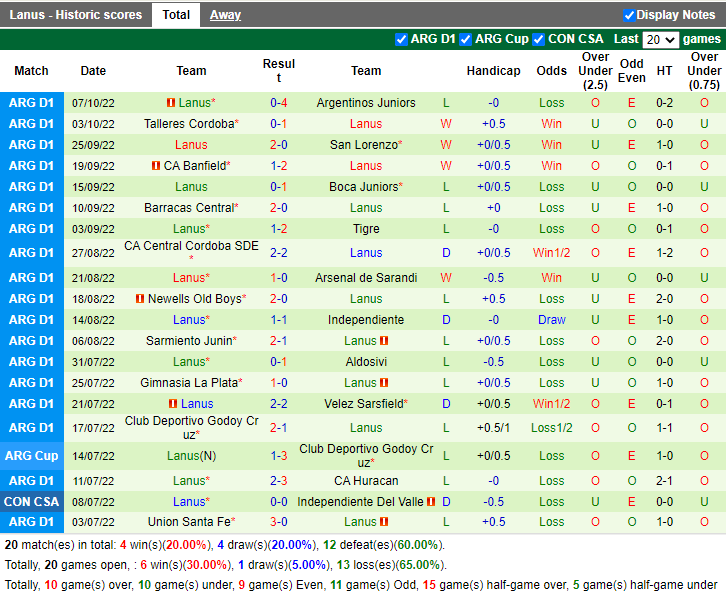Click red card icon beside Lanus on 07/10/22
Screen dimensions: 726x593
(171, 103)
